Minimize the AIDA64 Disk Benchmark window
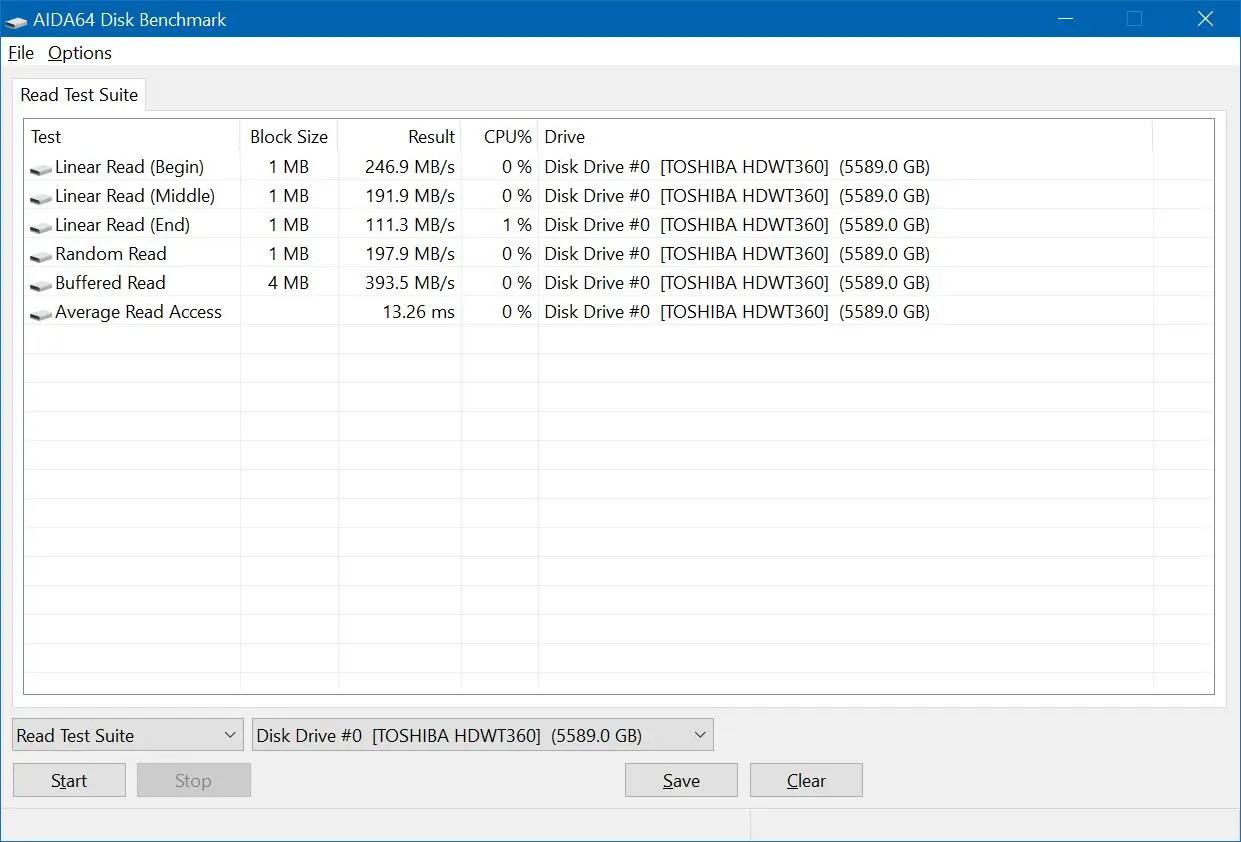This screenshot has height=842, width=1241. [1065, 18]
